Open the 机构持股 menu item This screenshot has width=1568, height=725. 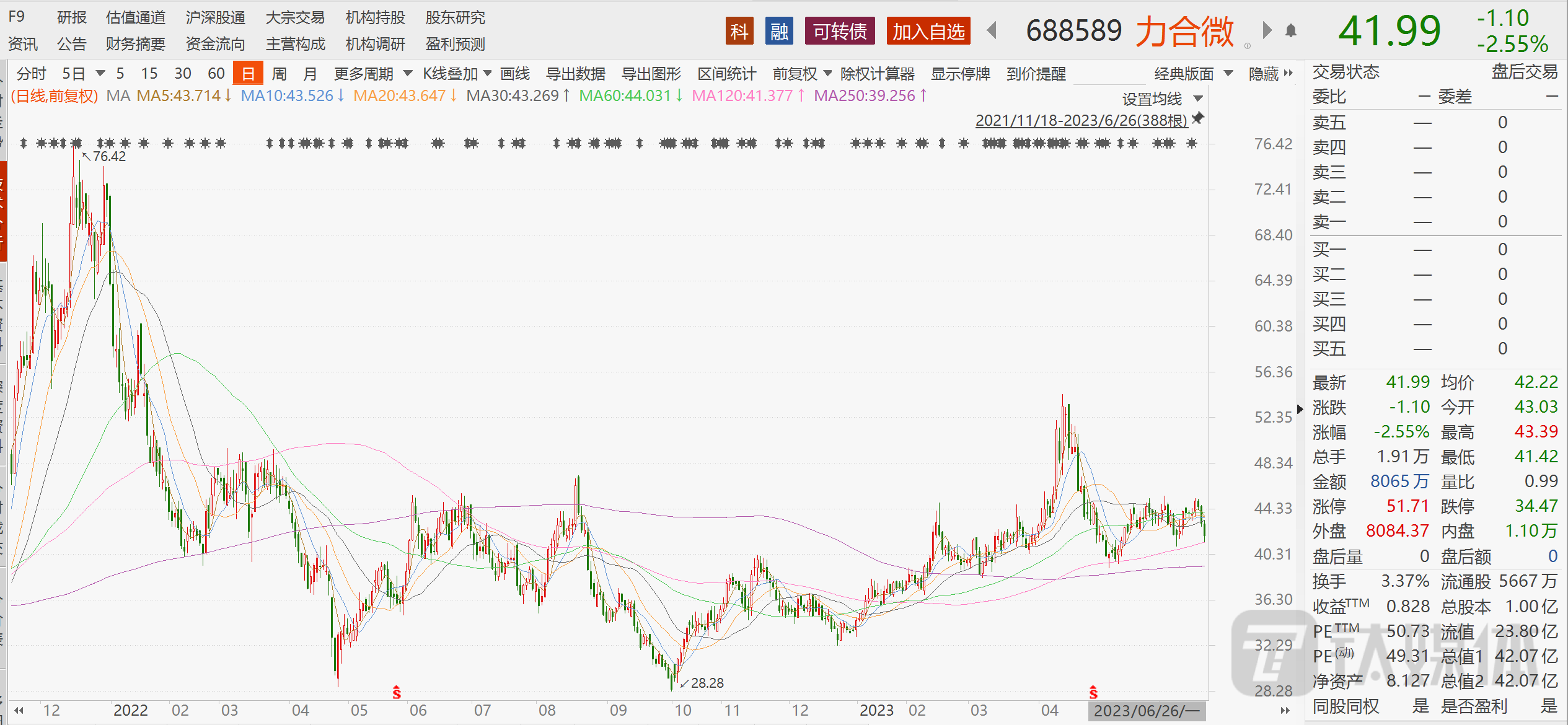pos(375,17)
